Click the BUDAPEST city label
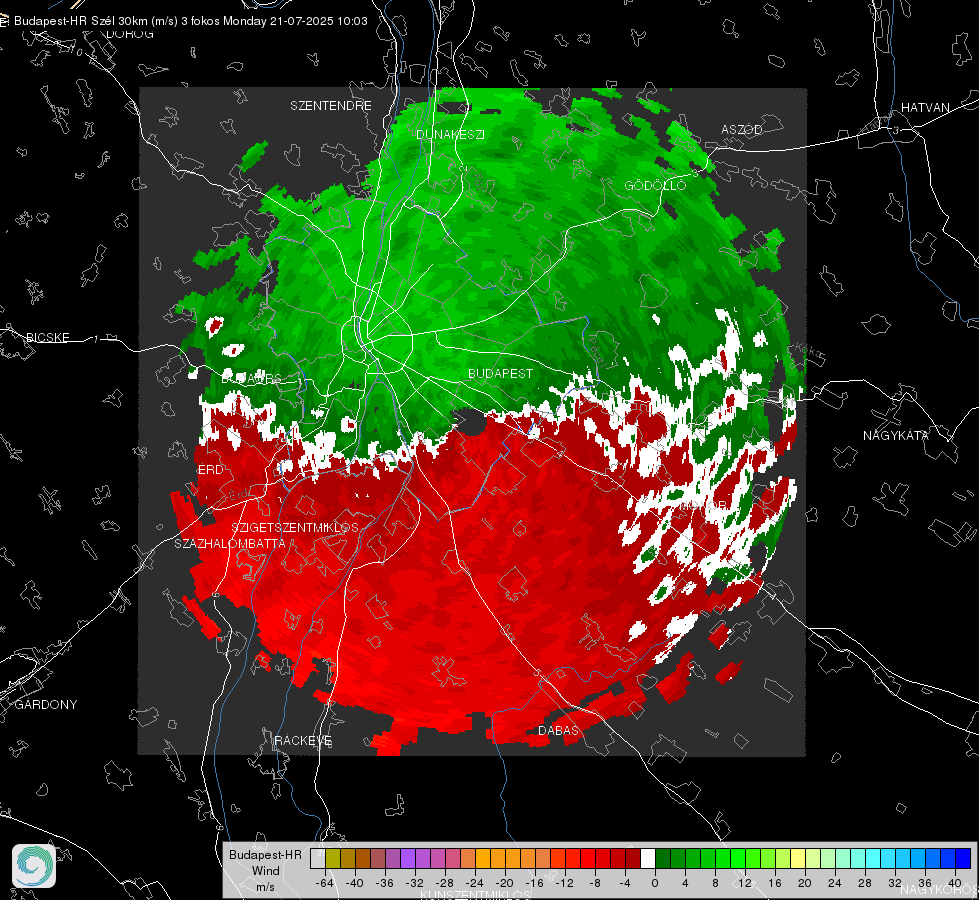The height and width of the screenshot is (900, 979). point(501,373)
